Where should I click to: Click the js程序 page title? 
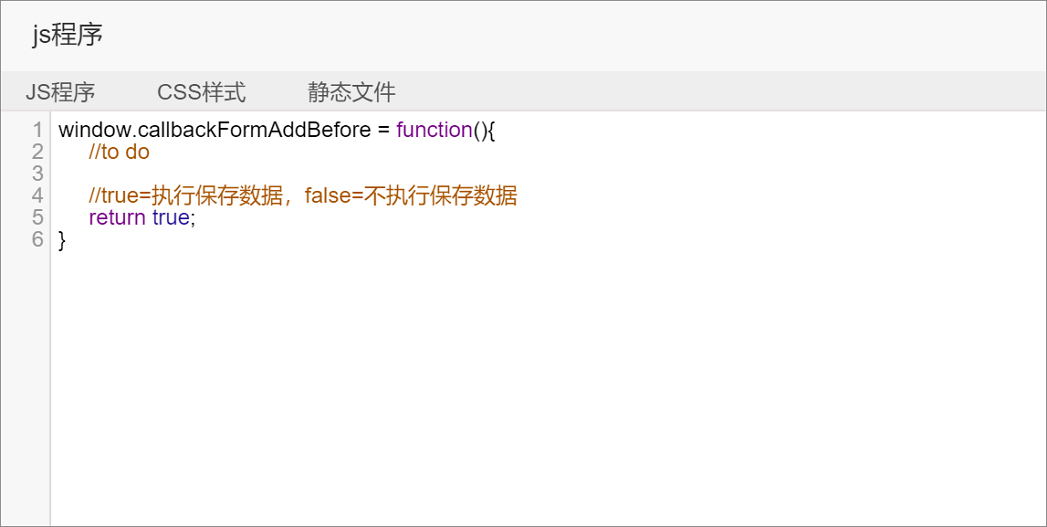pyautogui.click(x=67, y=35)
